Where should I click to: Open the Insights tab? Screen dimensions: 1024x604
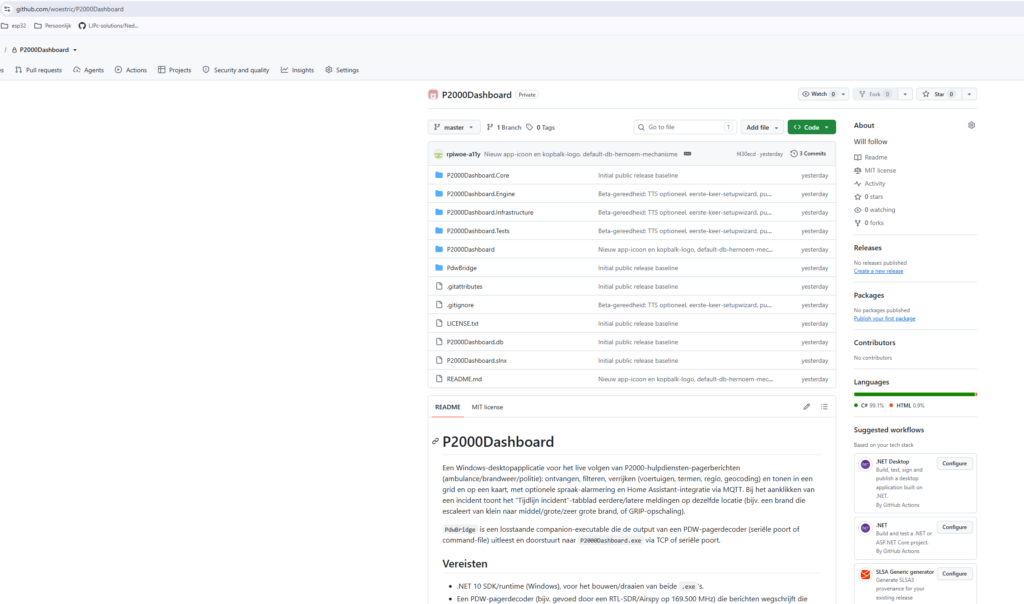(x=297, y=70)
